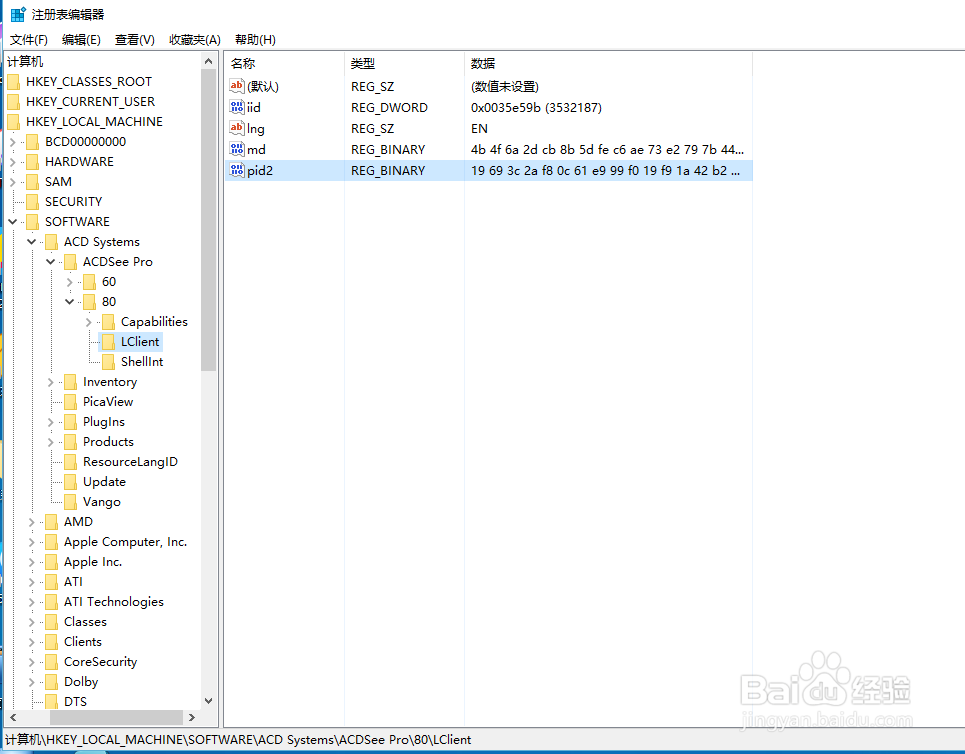The width and height of the screenshot is (965, 754).
Task: Click the DTS folder icon
Action: (52, 702)
